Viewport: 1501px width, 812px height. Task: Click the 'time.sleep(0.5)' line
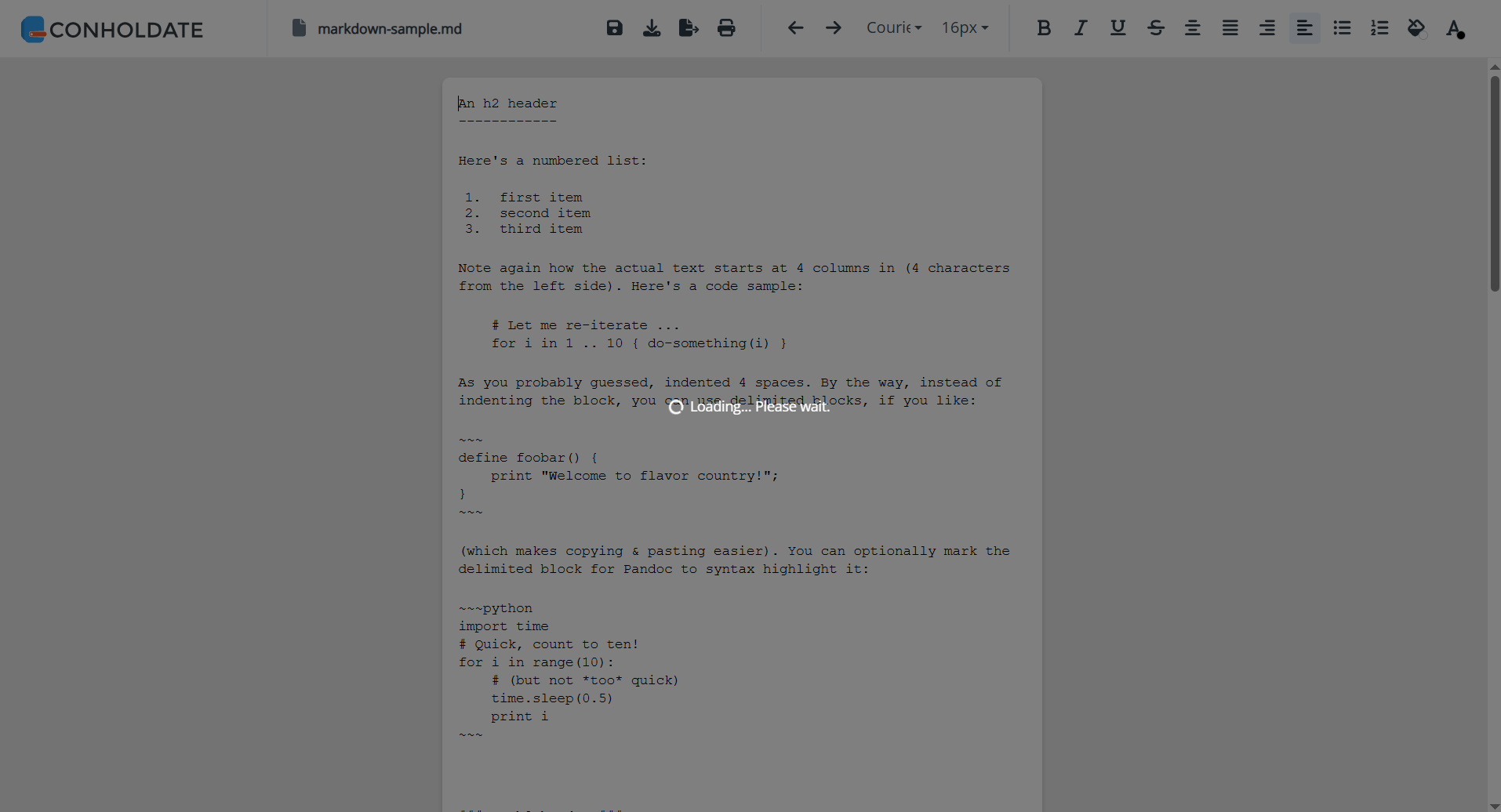pyautogui.click(x=552, y=698)
